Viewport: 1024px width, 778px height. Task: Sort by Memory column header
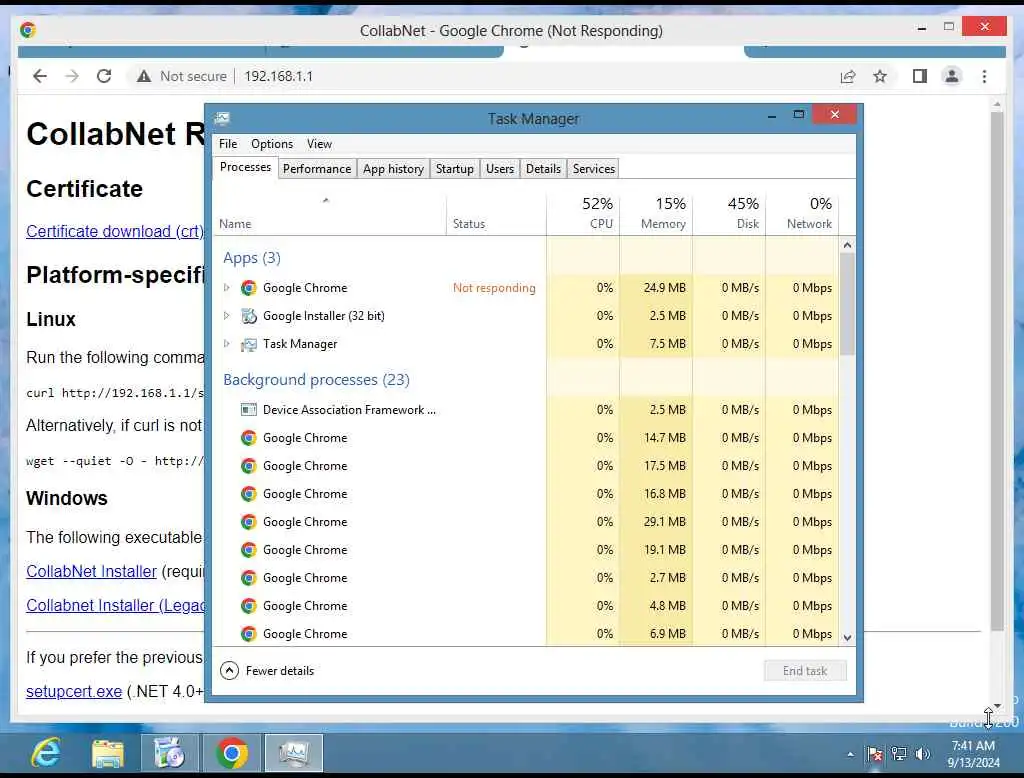click(656, 216)
